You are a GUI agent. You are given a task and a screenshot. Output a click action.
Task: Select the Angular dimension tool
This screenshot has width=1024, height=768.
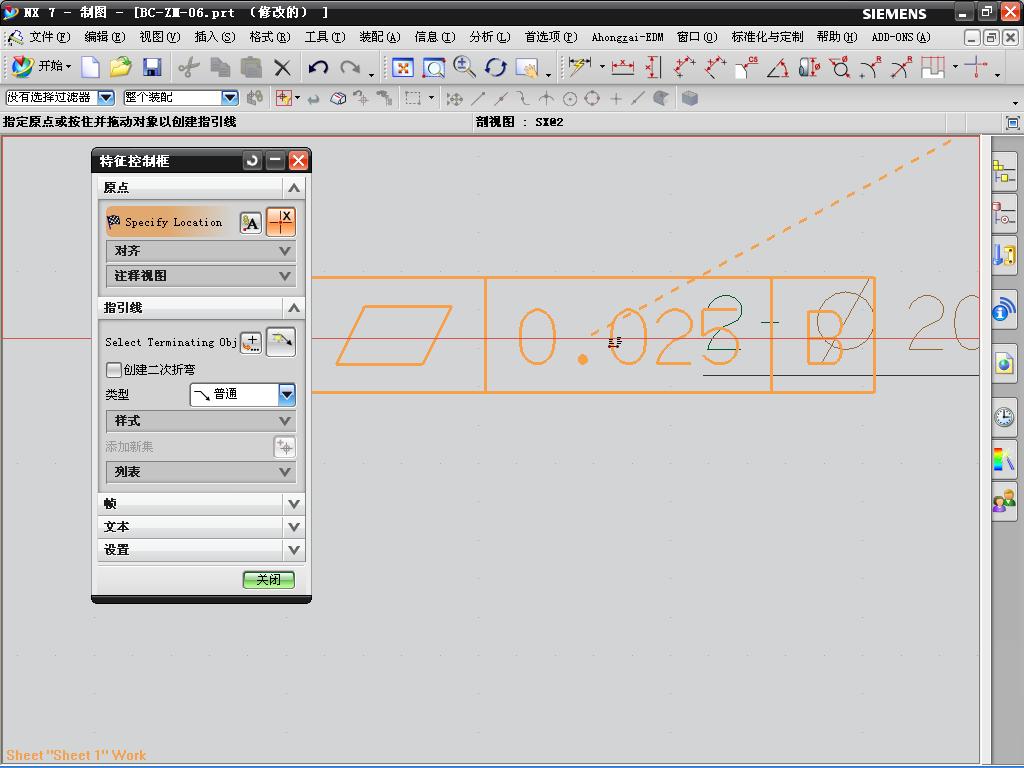(777, 67)
